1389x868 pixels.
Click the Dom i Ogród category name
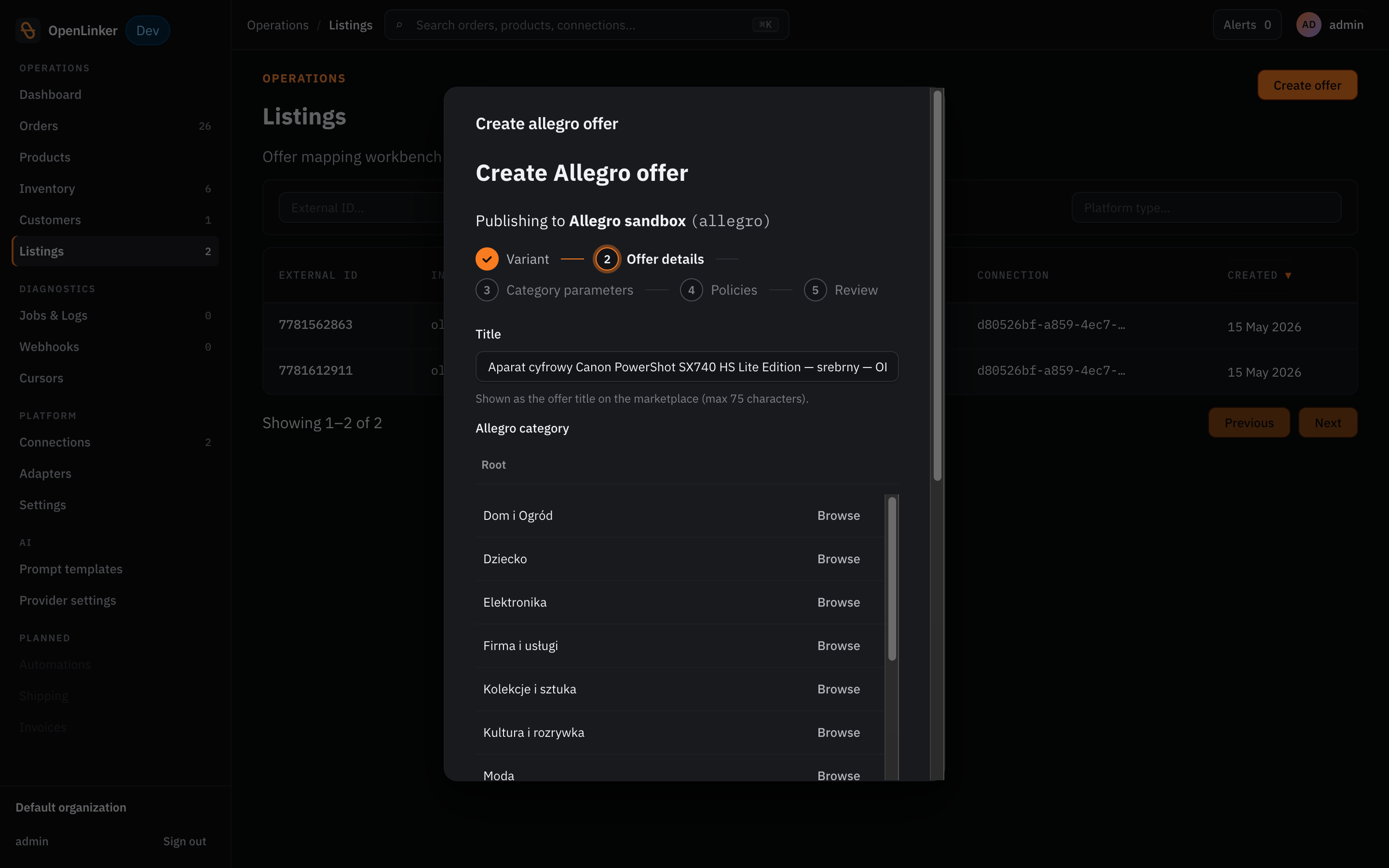coord(517,515)
